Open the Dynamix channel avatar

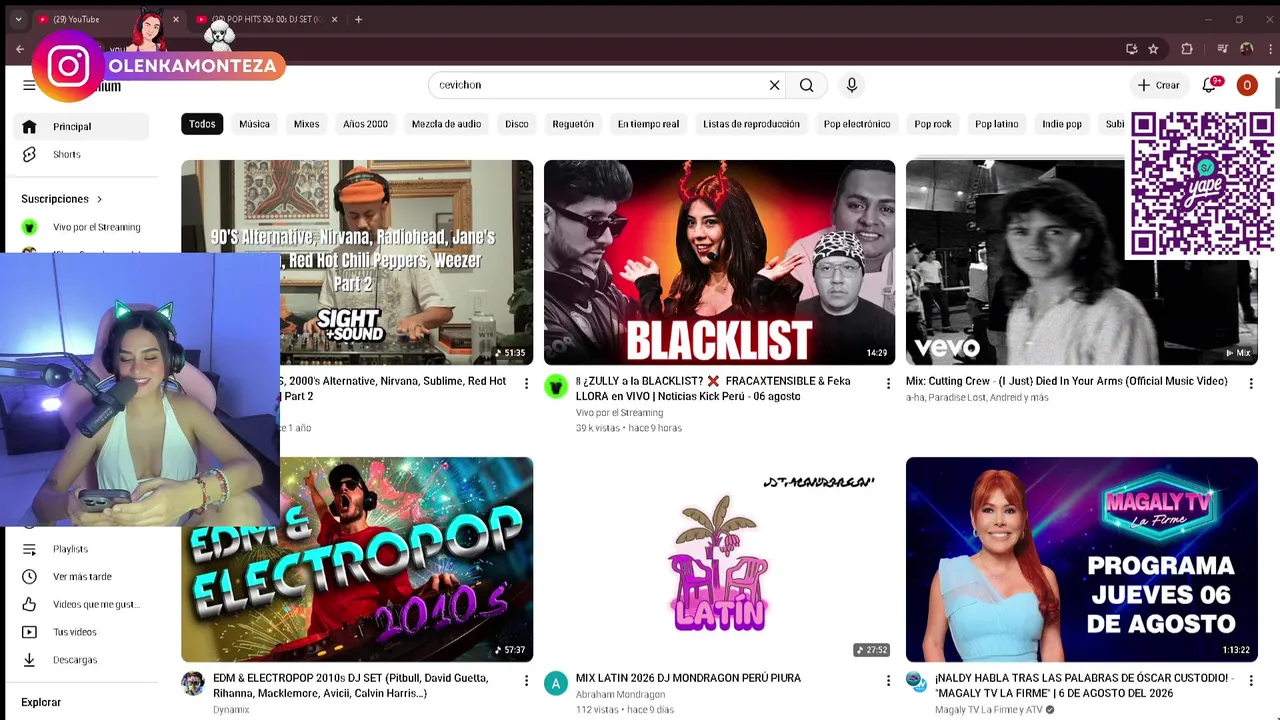point(193,683)
